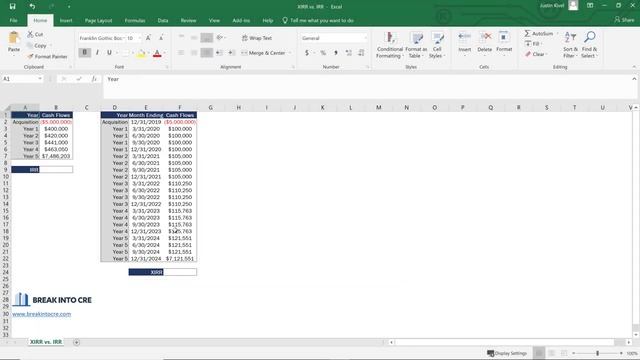The width and height of the screenshot is (640, 360).
Task: Open the Find & Select menu
Action: pos(589,45)
